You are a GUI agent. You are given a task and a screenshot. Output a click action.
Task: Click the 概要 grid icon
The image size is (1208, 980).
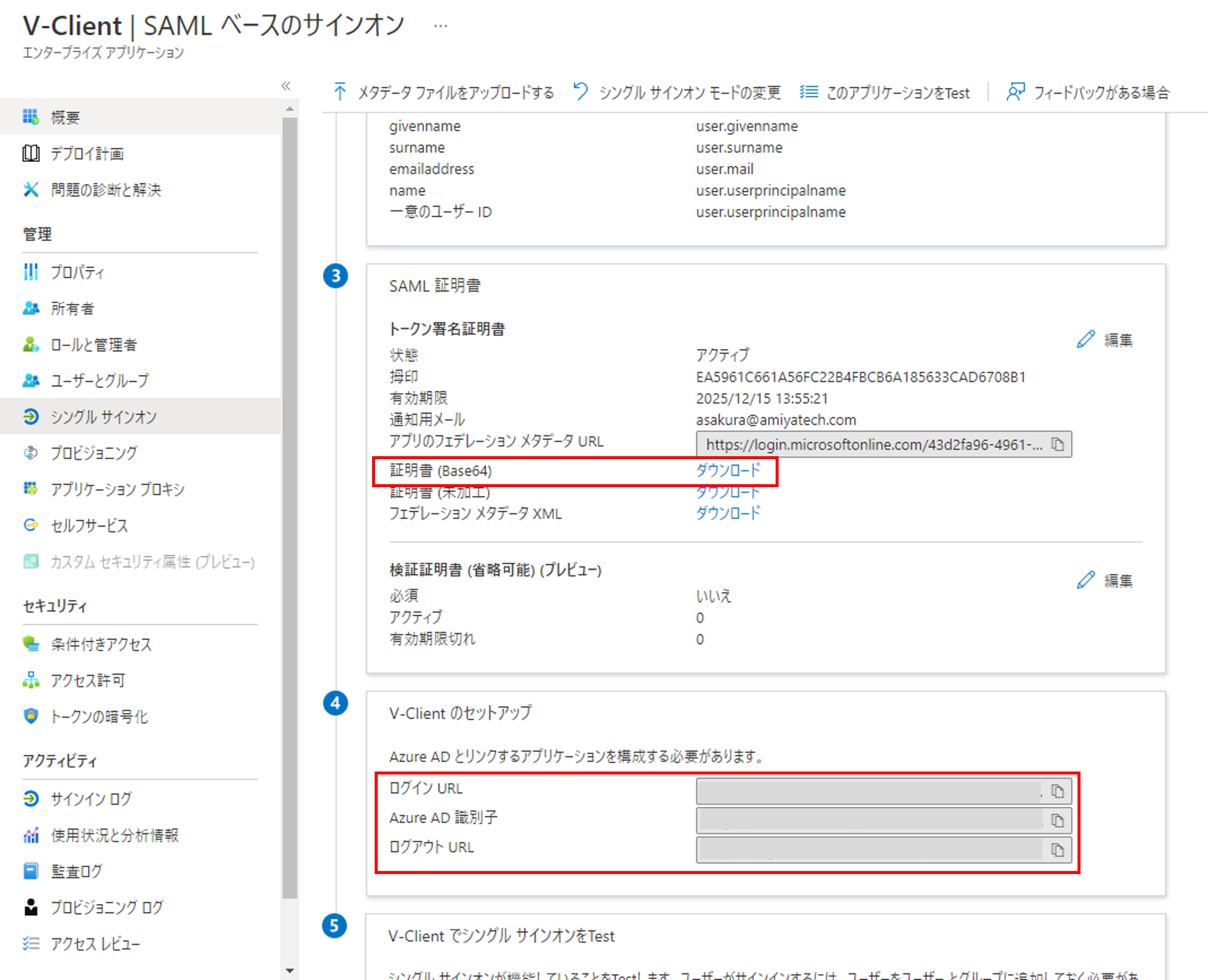click(31, 117)
